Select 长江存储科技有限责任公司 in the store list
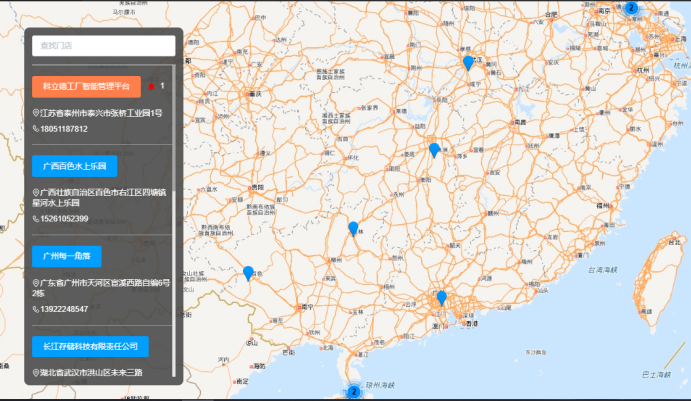This screenshot has width=691, height=401. pos(90,346)
